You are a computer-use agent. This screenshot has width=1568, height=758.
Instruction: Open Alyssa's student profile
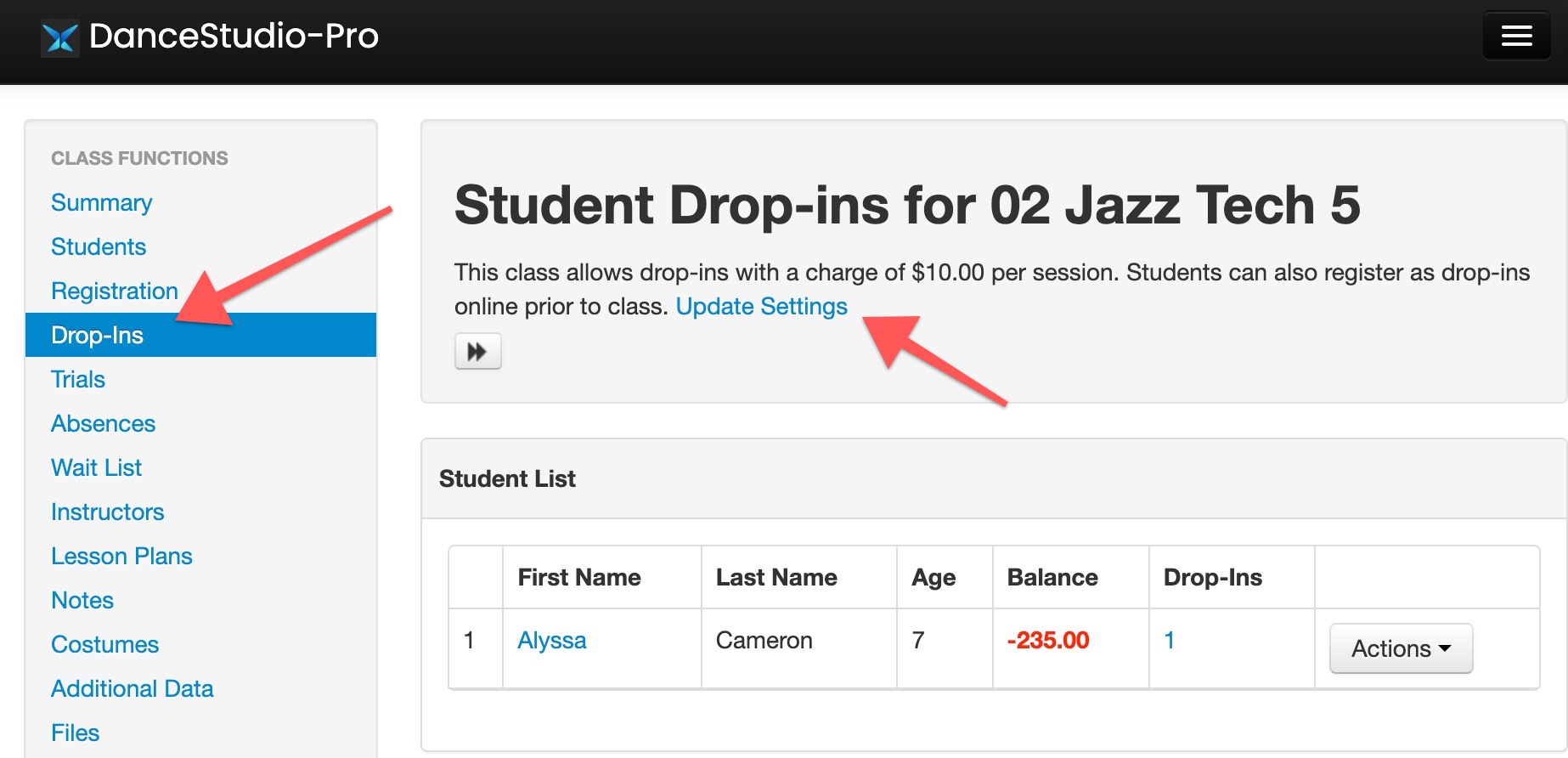(551, 640)
